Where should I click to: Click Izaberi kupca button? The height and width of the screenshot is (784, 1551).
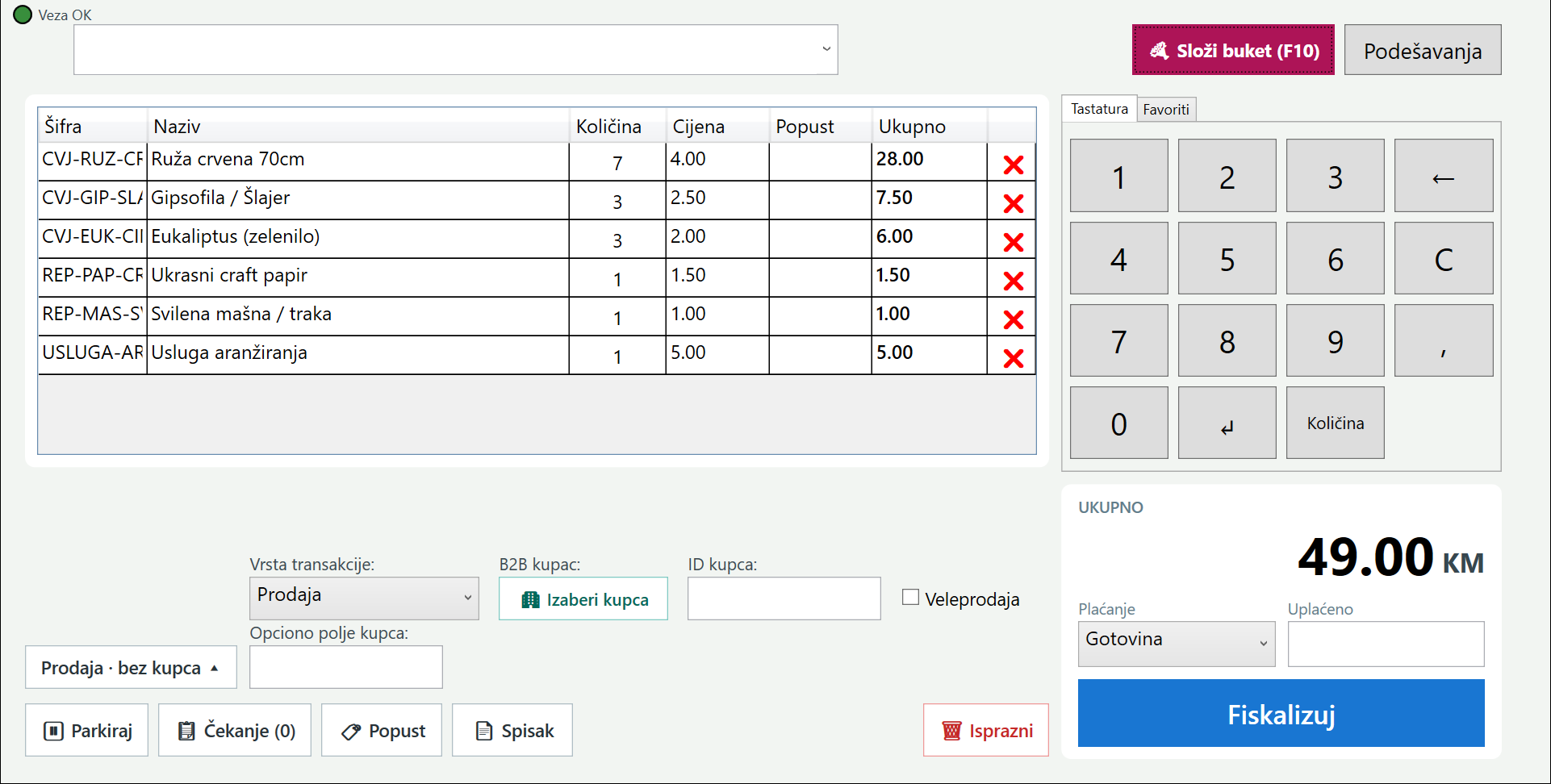point(583,598)
